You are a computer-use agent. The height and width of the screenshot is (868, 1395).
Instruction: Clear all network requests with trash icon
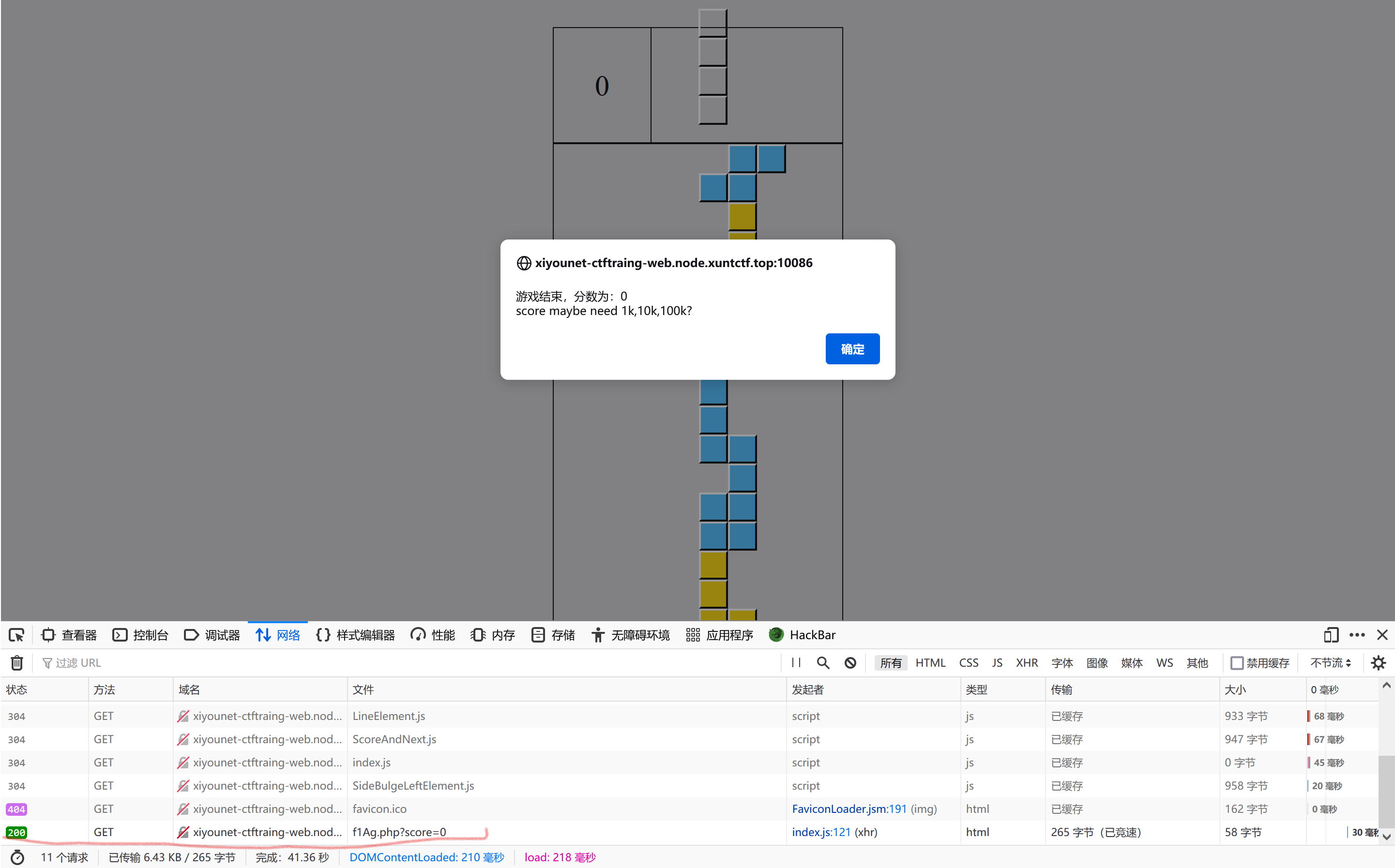pyautogui.click(x=16, y=662)
